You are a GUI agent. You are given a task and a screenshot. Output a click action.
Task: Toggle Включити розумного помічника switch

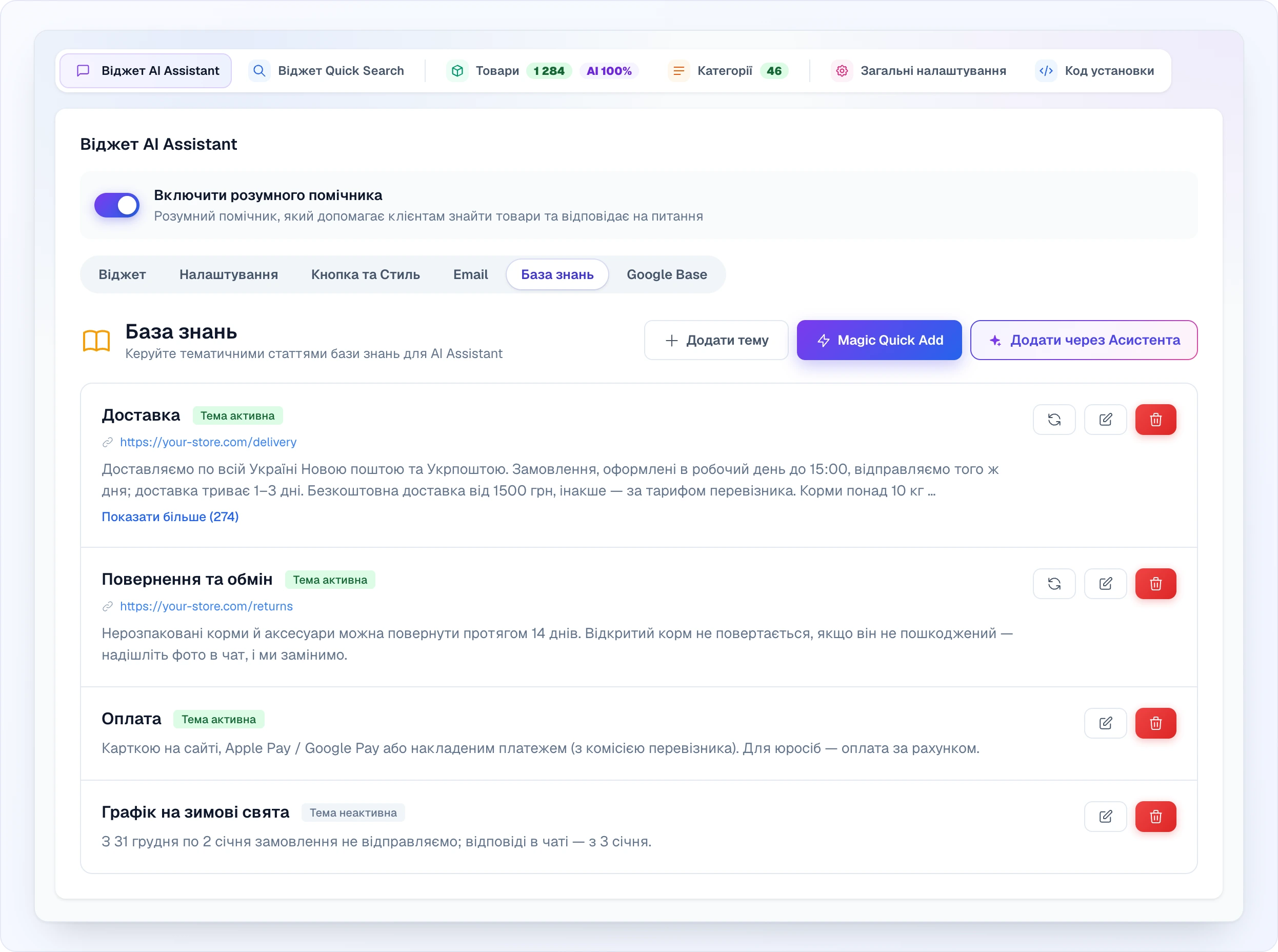(x=117, y=205)
